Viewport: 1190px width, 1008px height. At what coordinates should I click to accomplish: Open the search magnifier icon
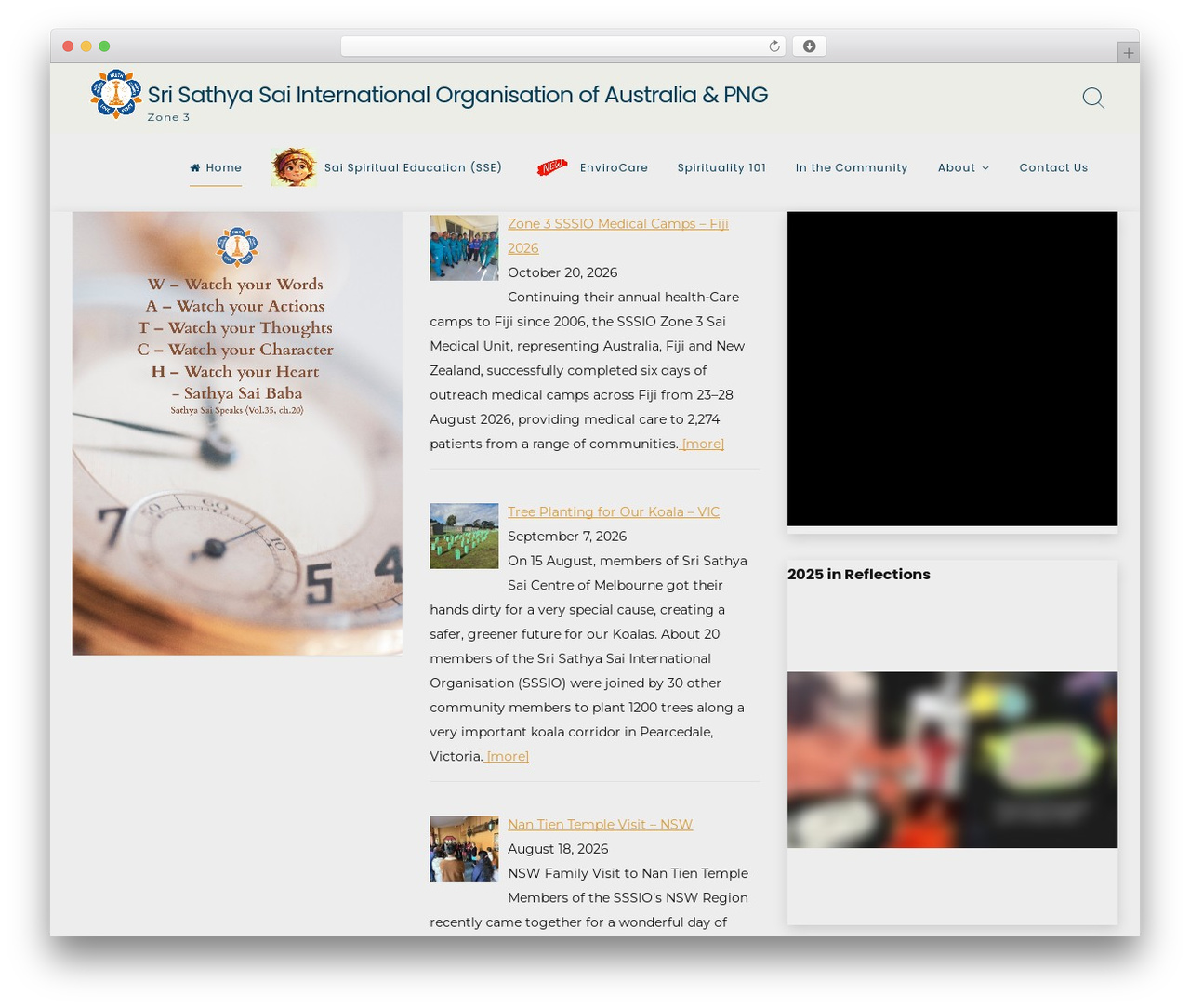(x=1093, y=98)
